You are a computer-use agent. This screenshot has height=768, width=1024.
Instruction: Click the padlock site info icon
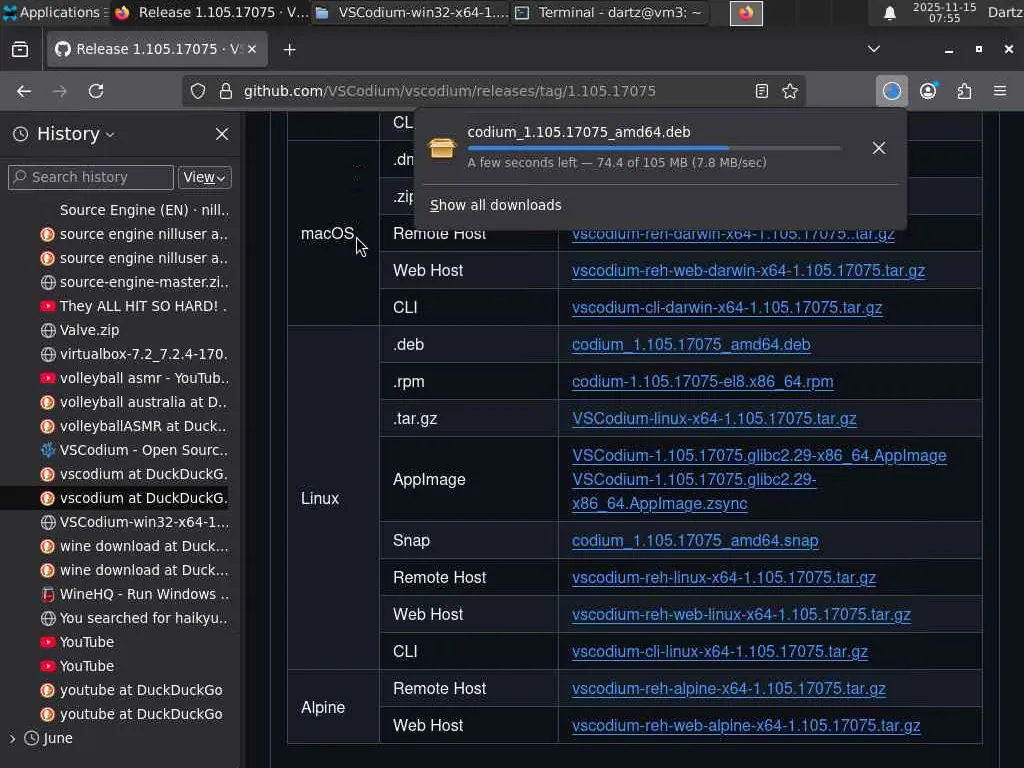pos(225,91)
